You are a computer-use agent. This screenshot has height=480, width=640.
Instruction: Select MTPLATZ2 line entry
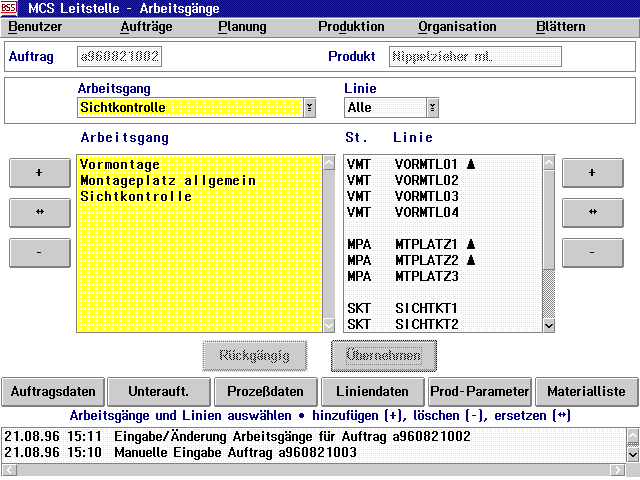pyautogui.click(x=426, y=260)
